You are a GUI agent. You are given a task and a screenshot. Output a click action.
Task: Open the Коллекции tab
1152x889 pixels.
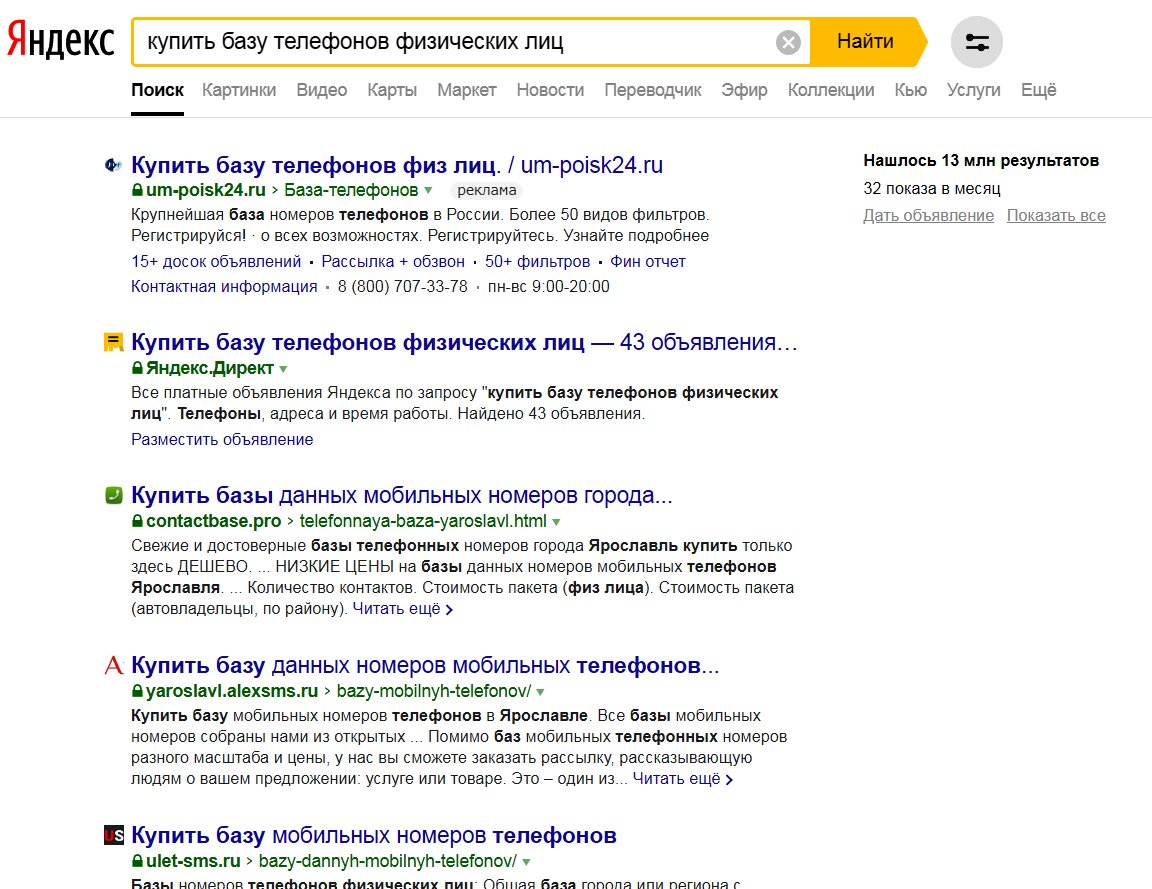(x=831, y=90)
